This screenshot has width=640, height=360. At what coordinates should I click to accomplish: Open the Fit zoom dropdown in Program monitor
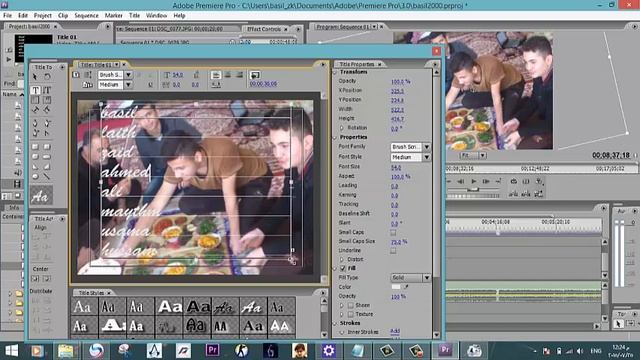(483, 156)
